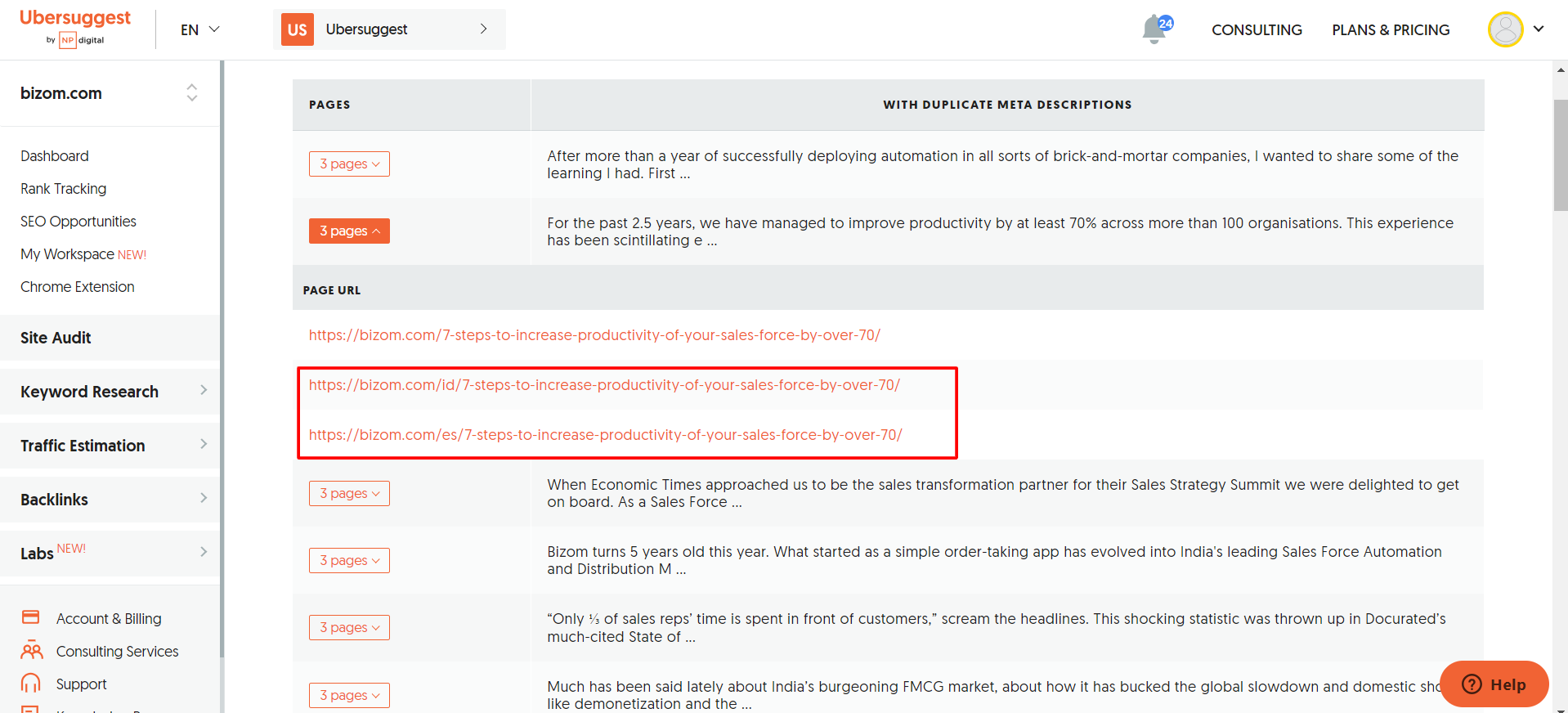Select the Site Audit section
1568x713 pixels.
tap(110, 338)
